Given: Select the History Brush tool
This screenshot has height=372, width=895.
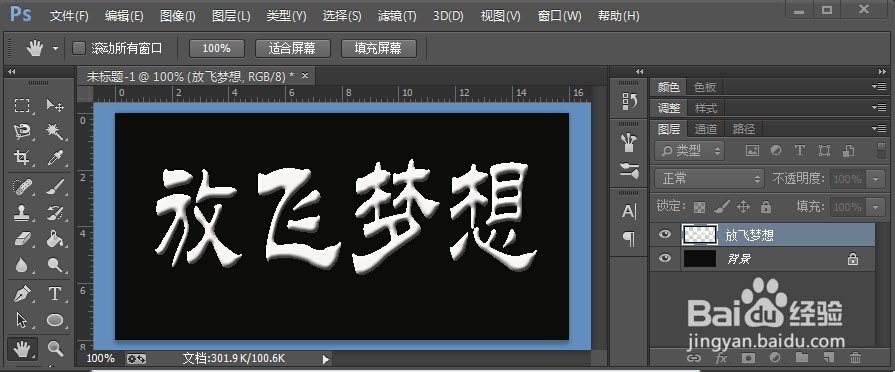Looking at the screenshot, I should coord(55,213).
